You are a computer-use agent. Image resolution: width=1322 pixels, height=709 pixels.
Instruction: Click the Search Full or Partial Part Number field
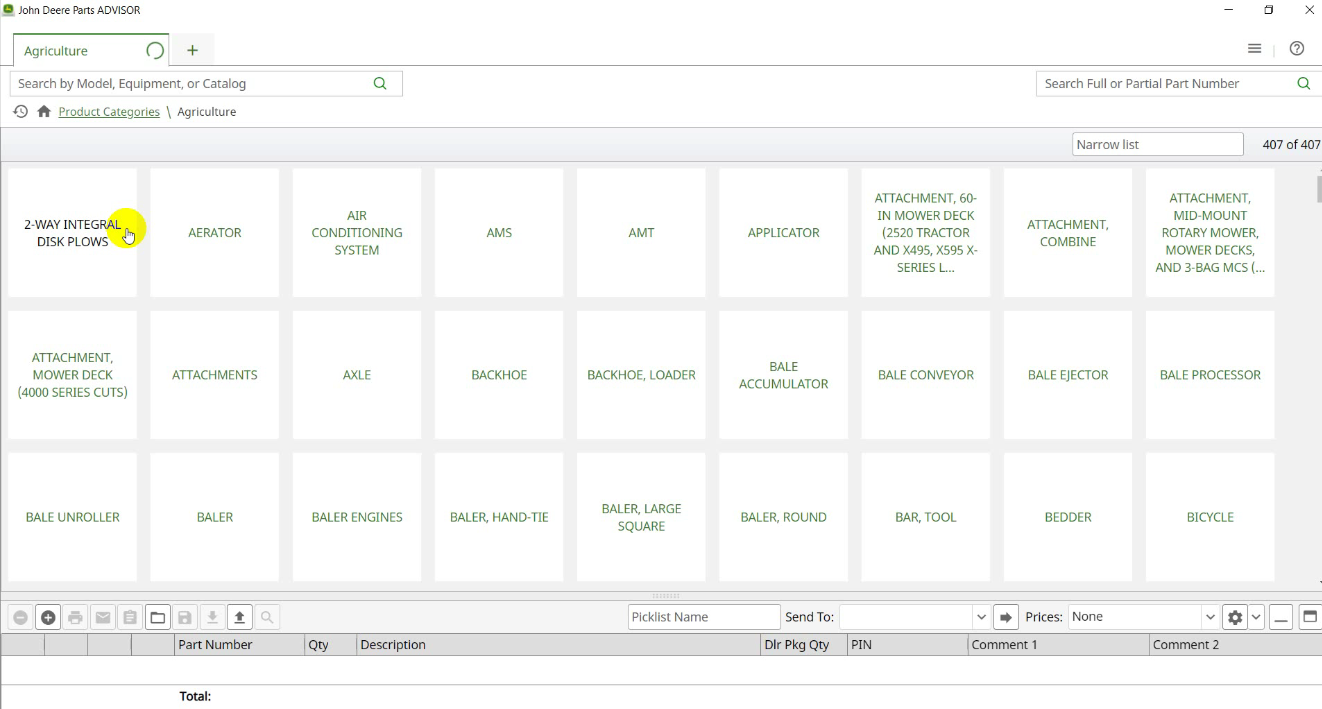coord(1179,84)
